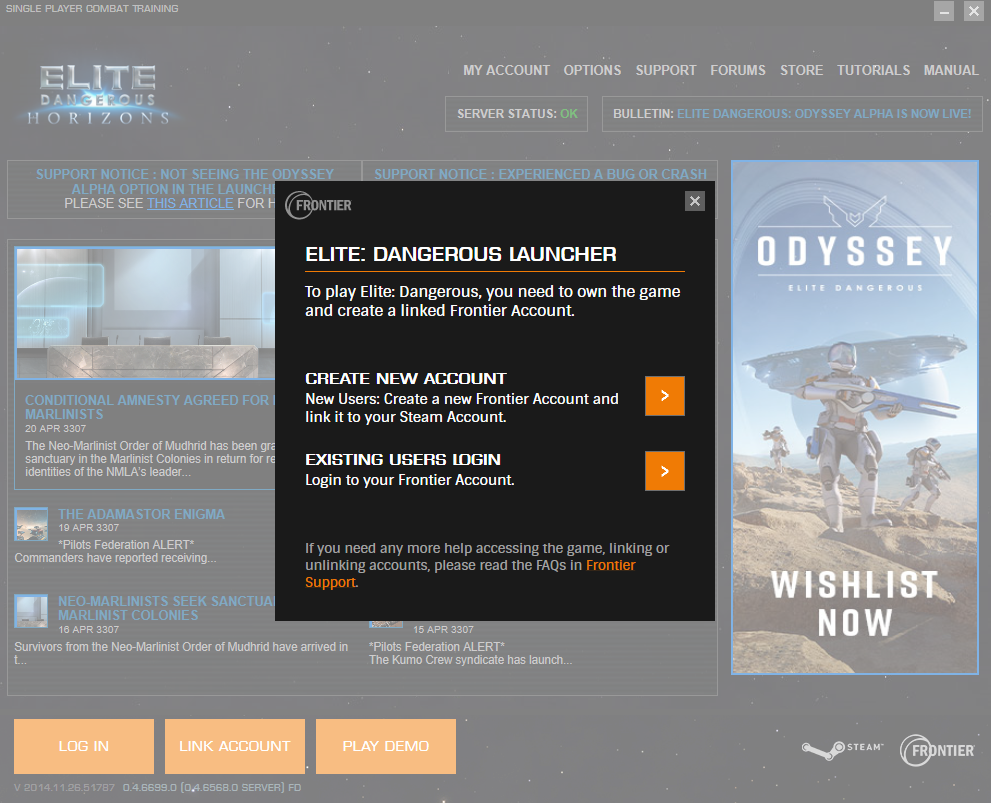Image resolution: width=991 pixels, height=803 pixels.
Task: Click the launcher version number text
Action: pos(157,787)
